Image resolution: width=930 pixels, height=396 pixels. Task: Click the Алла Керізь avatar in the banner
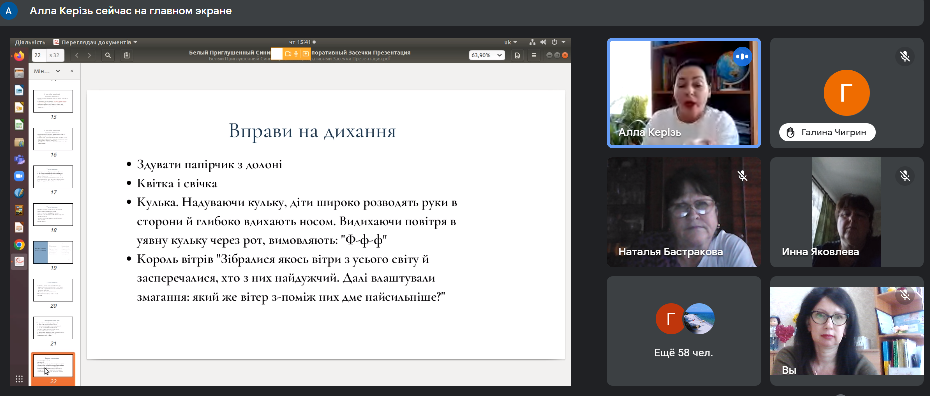[x=8, y=11]
